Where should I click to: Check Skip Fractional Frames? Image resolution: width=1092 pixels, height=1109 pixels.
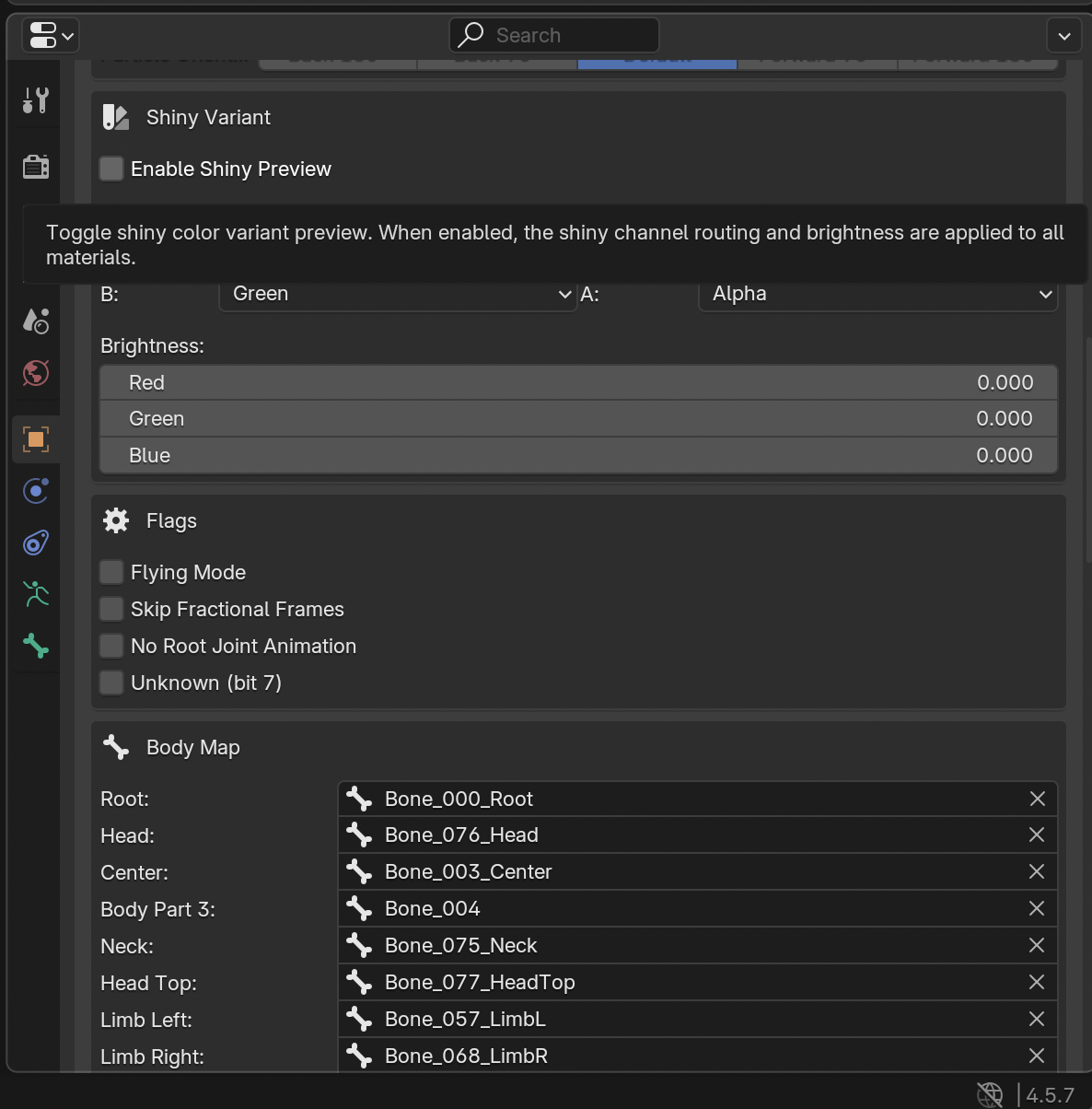(x=111, y=609)
